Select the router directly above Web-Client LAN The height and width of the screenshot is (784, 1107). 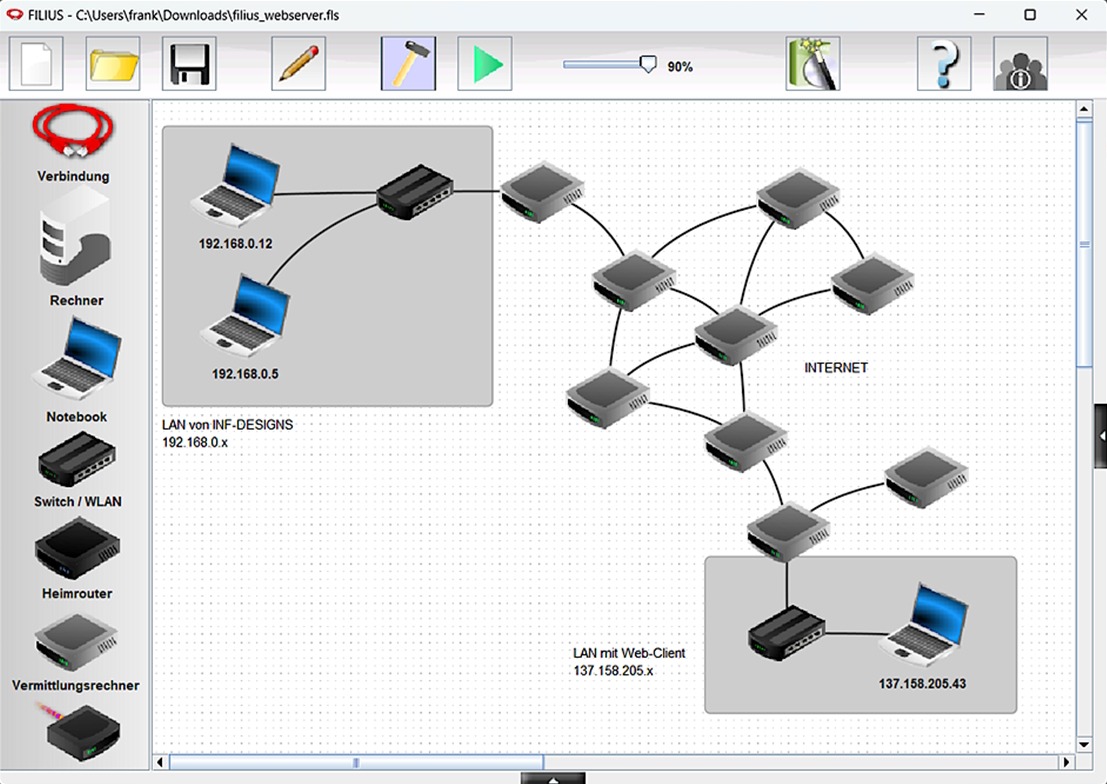(788, 531)
